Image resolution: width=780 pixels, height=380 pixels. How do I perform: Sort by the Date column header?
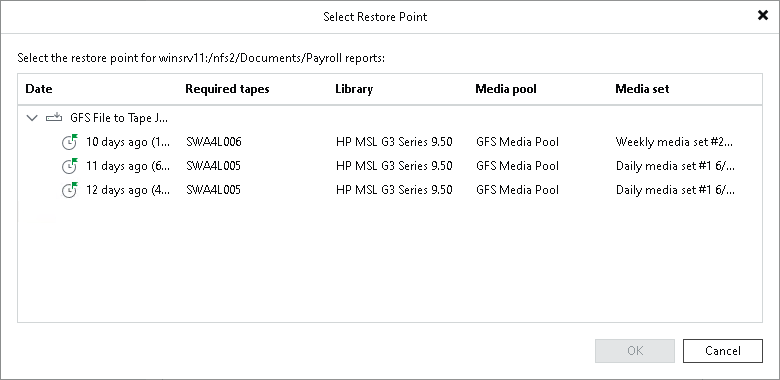click(39, 89)
